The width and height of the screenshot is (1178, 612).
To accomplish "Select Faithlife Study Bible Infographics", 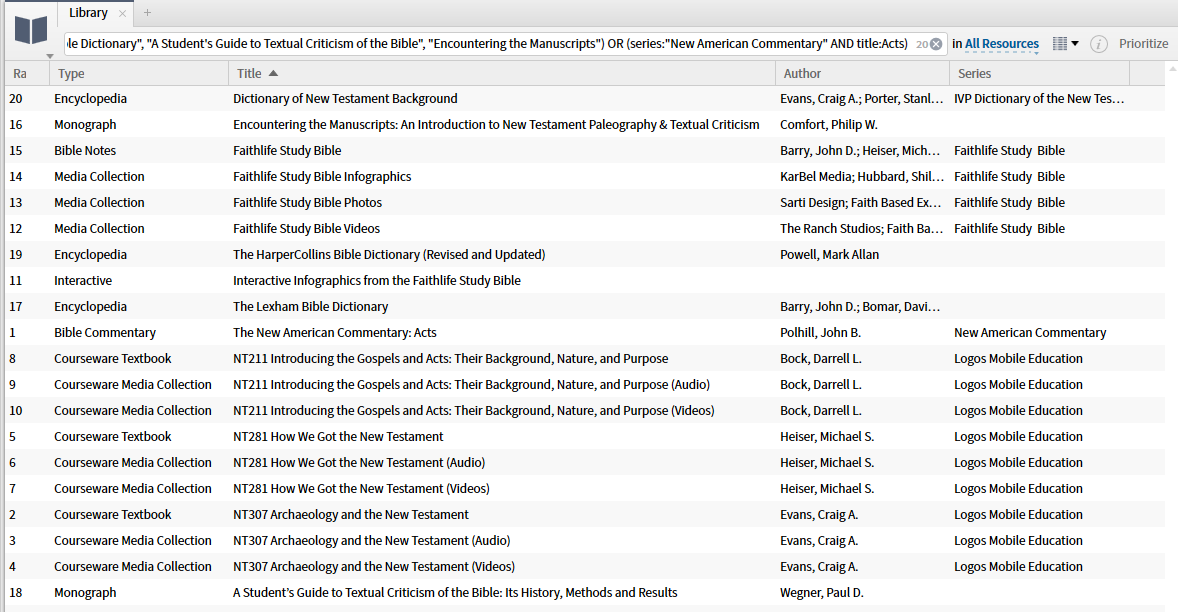I will pyautogui.click(x=322, y=176).
